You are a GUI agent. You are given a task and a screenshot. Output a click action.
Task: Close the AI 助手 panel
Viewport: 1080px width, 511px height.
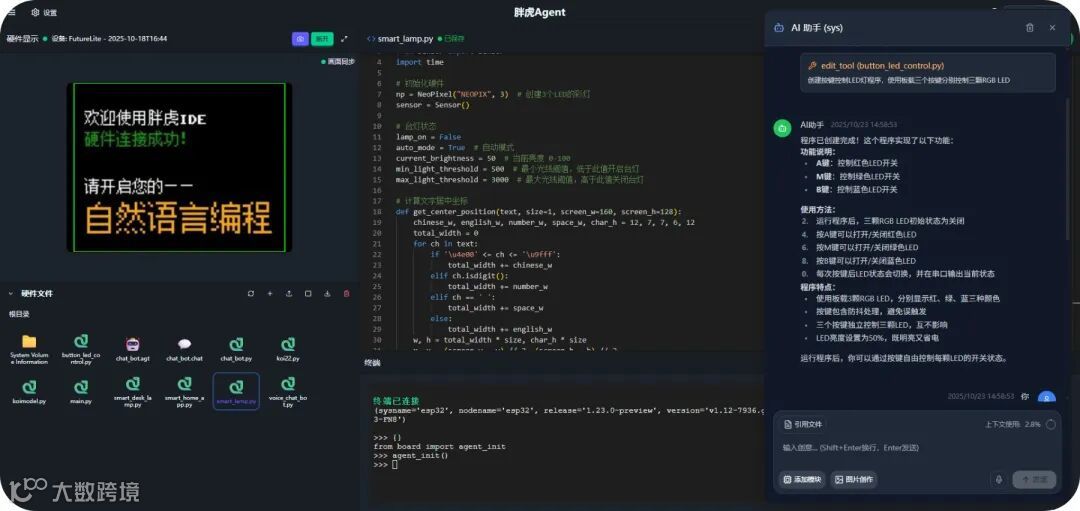(x=1052, y=28)
